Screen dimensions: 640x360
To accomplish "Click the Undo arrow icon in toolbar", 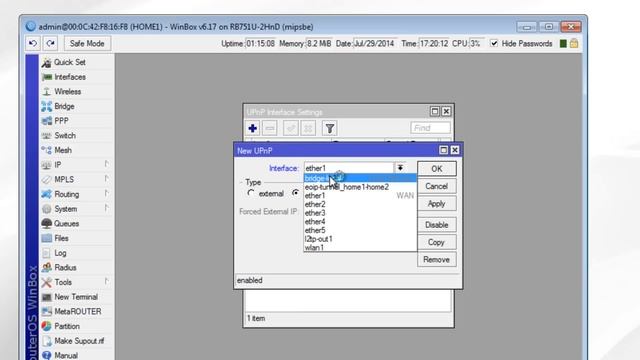I will [33, 43].
